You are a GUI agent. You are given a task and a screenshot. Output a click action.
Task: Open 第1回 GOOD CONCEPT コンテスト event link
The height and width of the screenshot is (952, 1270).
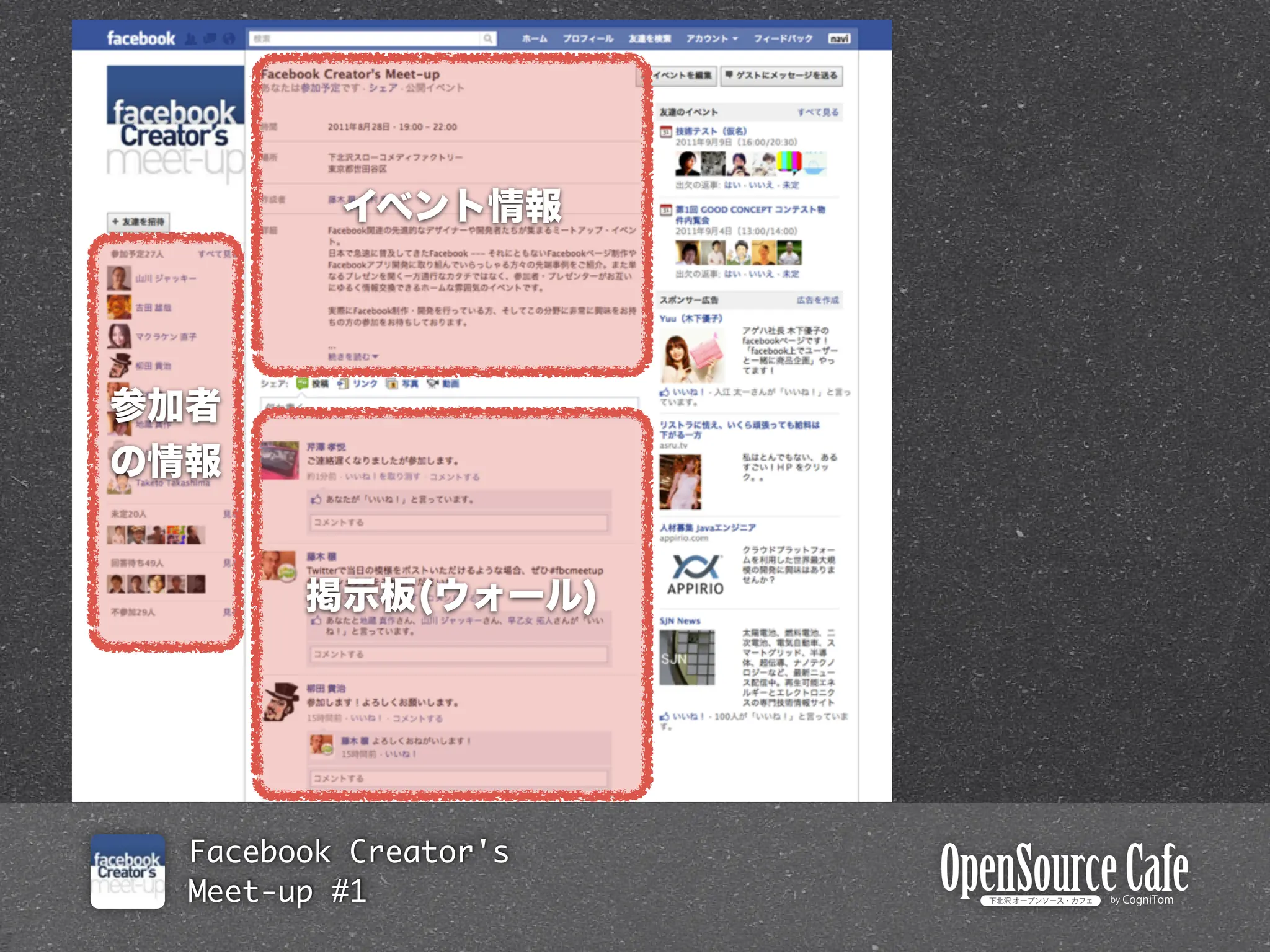pyautogui.click(x=750, y=215)
